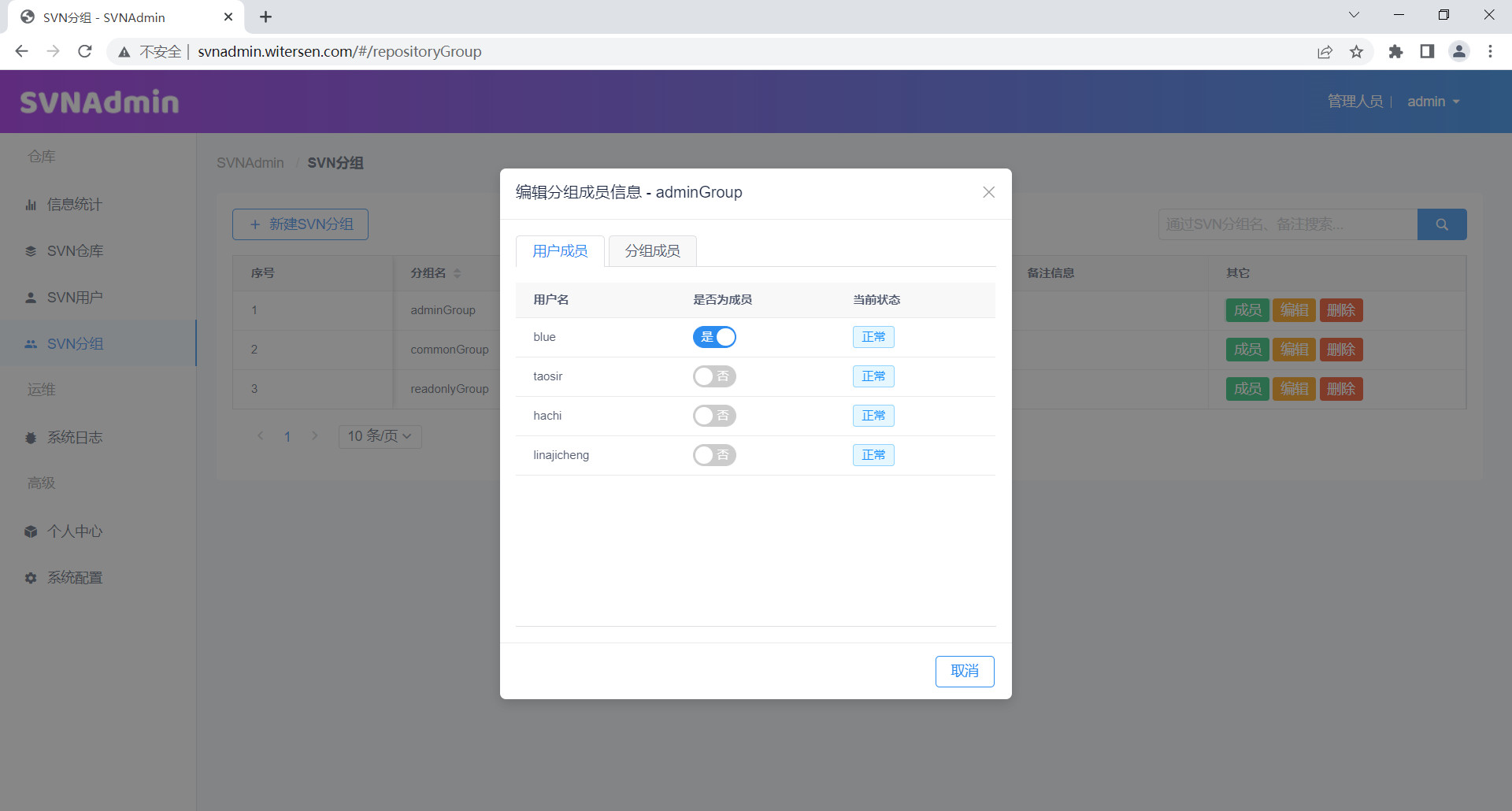Click hachi's 正常 status tag

(x=873, y=416)
